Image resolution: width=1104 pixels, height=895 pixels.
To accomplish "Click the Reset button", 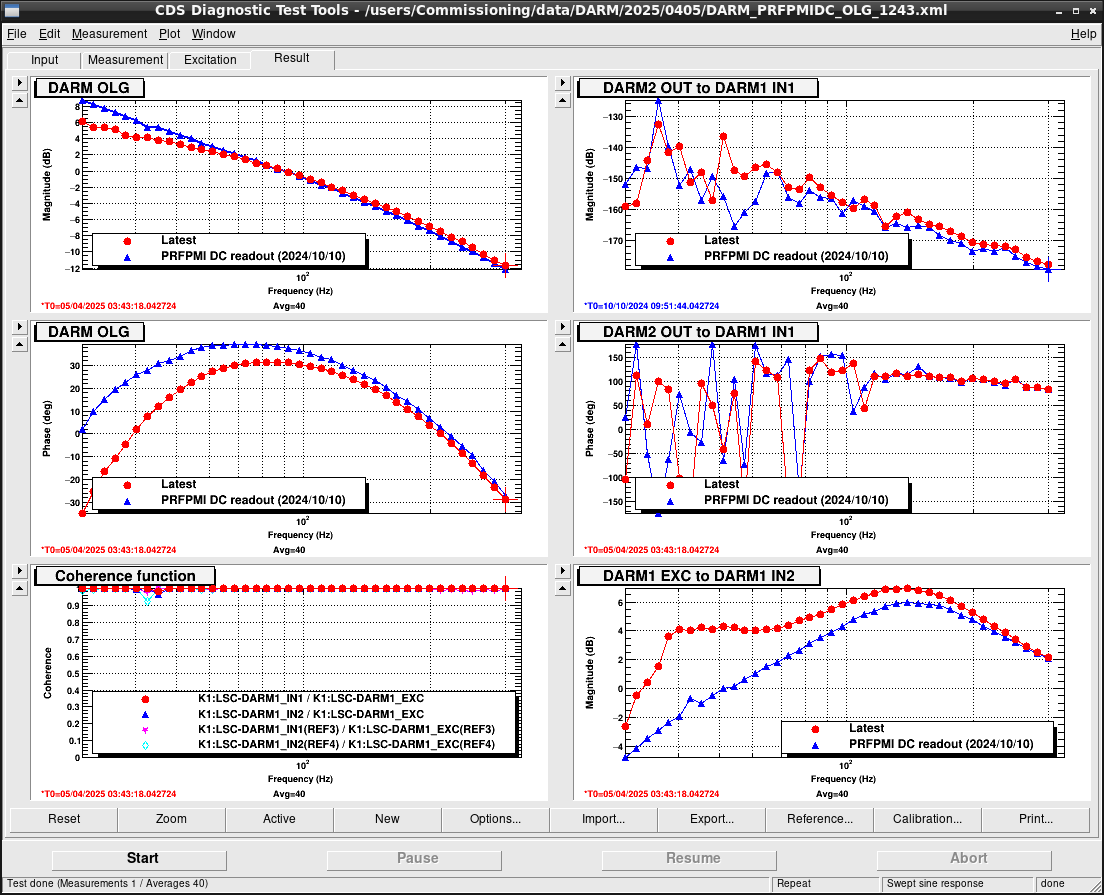I will point(64,819).
